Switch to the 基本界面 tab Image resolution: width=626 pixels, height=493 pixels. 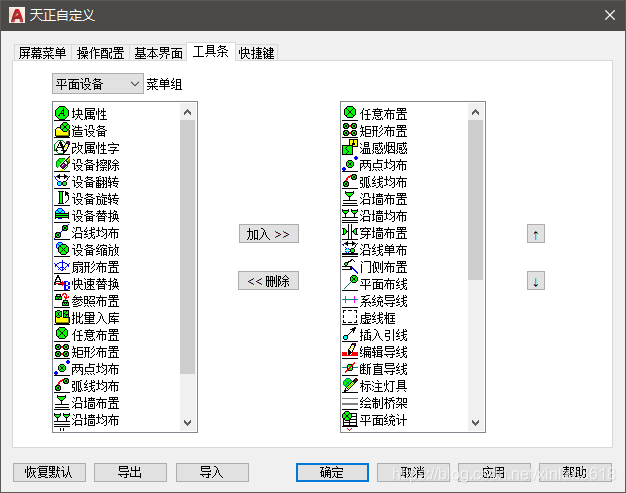pos(158,53)
